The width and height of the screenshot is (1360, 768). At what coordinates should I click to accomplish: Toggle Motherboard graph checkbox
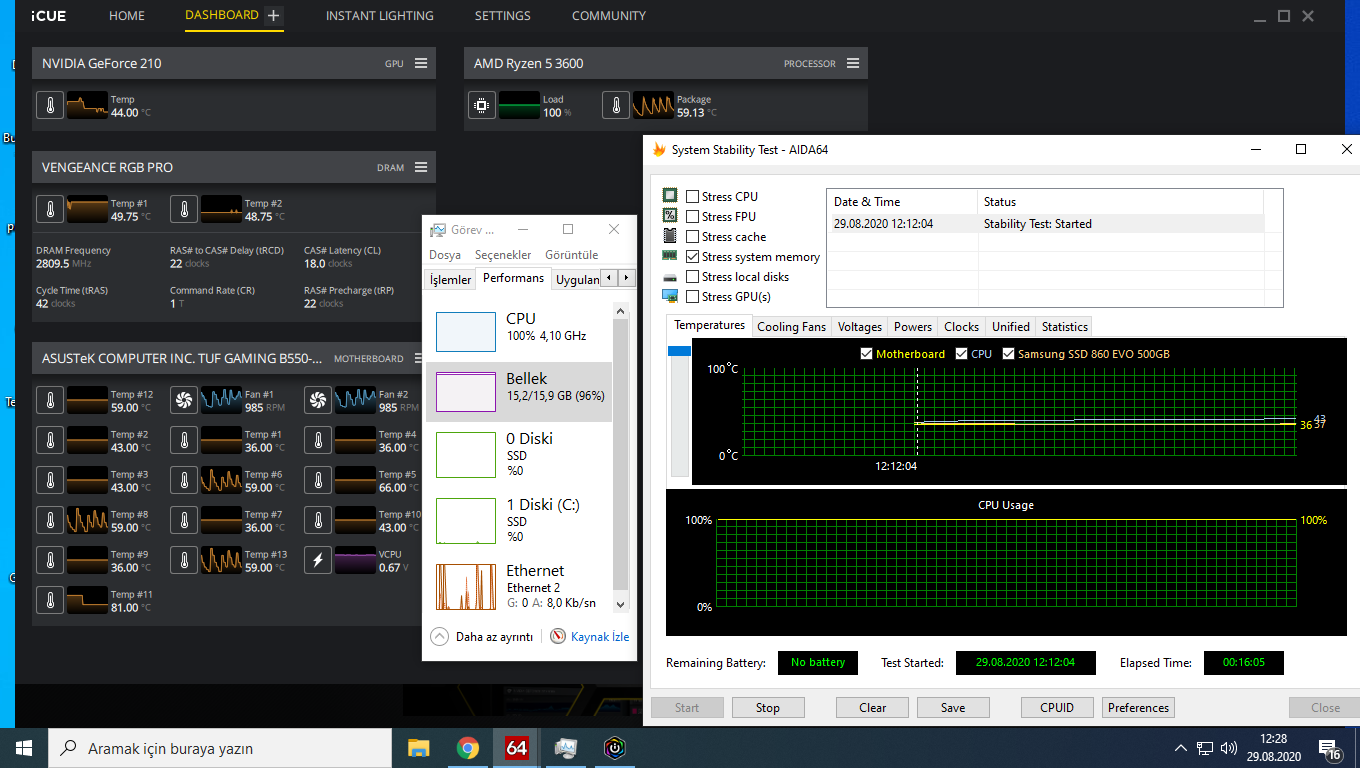click(x=867, y=354)
